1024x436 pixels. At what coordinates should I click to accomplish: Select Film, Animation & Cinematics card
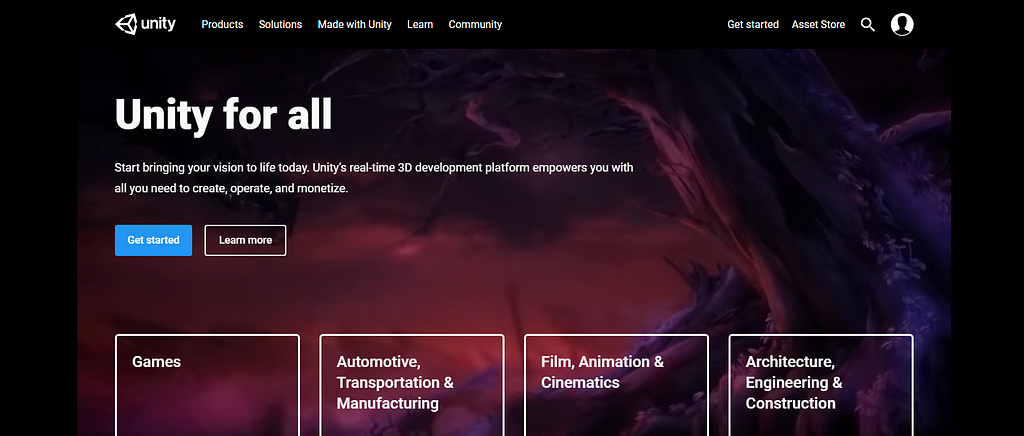pyautogui.click(x=616, y=385)
